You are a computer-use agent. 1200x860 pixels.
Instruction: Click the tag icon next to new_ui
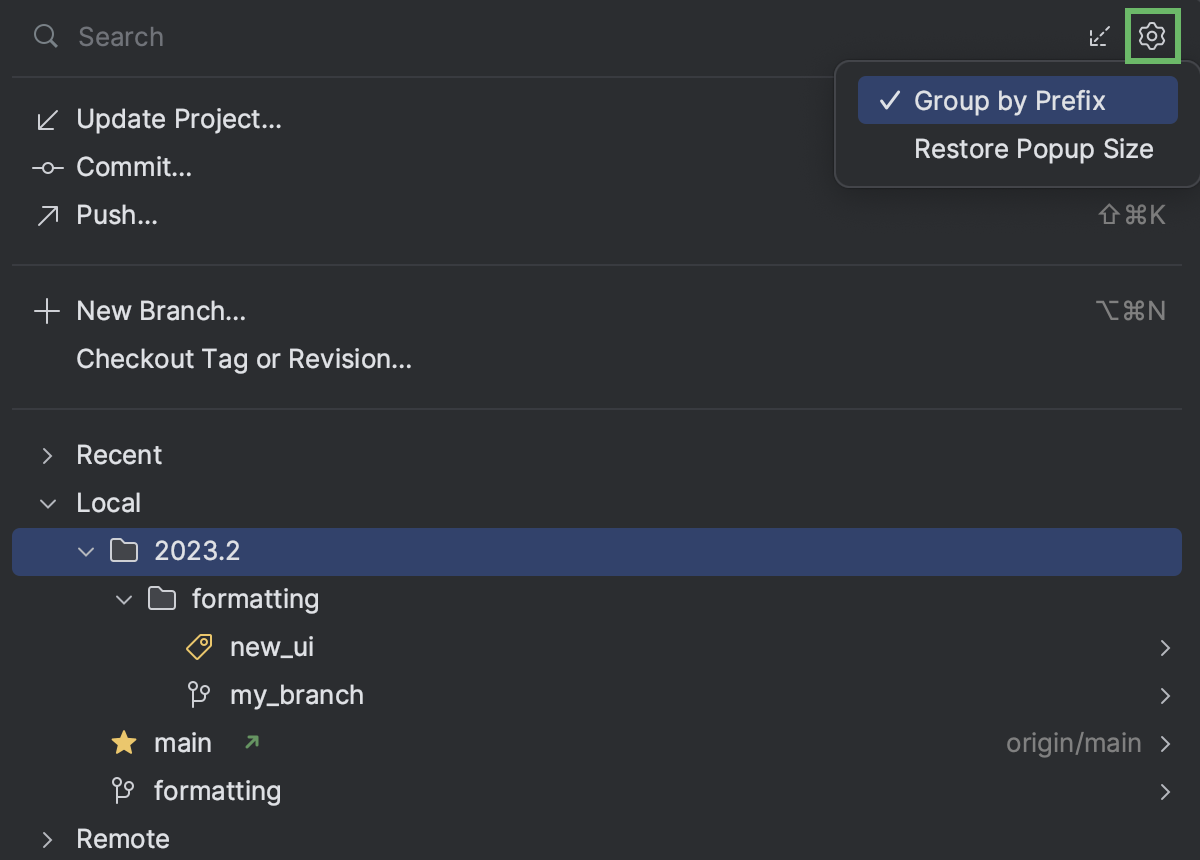point(199,647)
